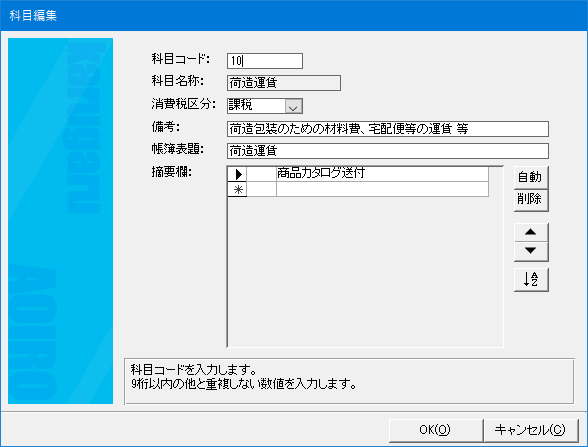Confirm with the OK(O) button
Screen dimensions: 588x447
click(435, 430)
